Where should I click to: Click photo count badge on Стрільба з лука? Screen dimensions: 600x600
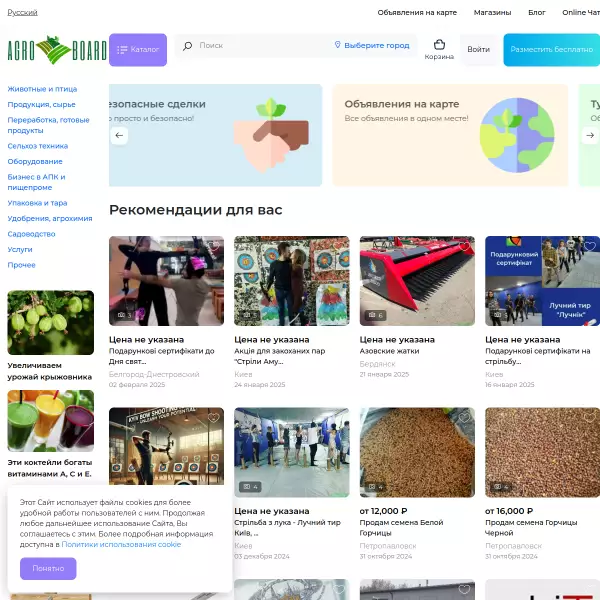point(250,486)
